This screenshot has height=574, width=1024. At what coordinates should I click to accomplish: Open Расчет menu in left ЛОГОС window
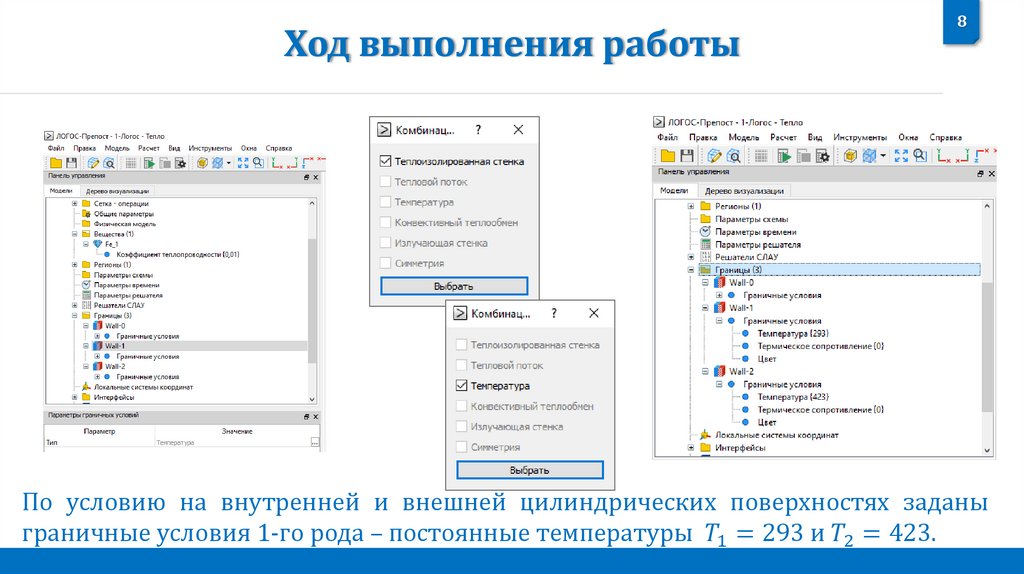[149, 148]
